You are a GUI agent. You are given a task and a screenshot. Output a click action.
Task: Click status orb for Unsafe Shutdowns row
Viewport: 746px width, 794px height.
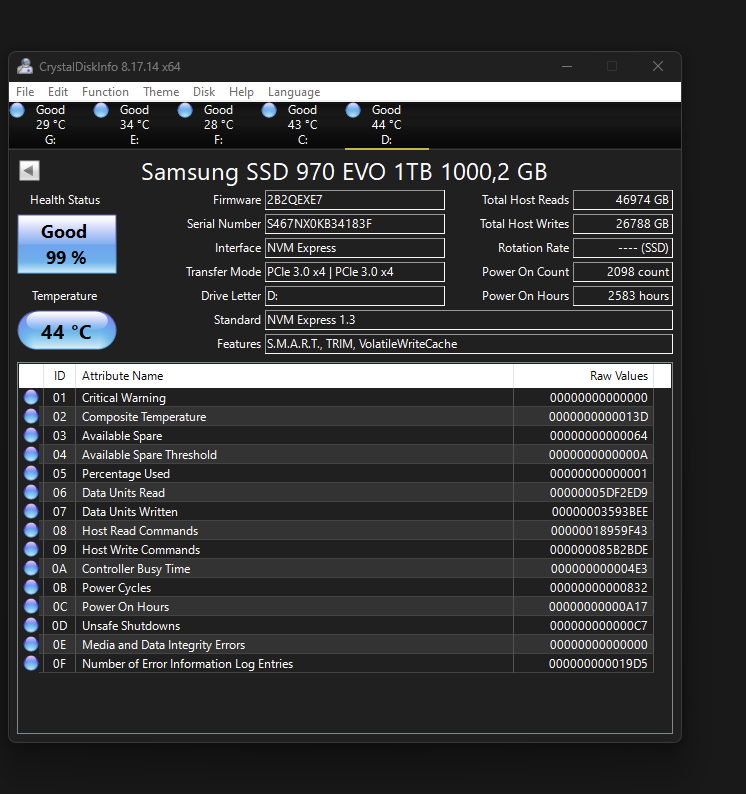click(31, 625)
